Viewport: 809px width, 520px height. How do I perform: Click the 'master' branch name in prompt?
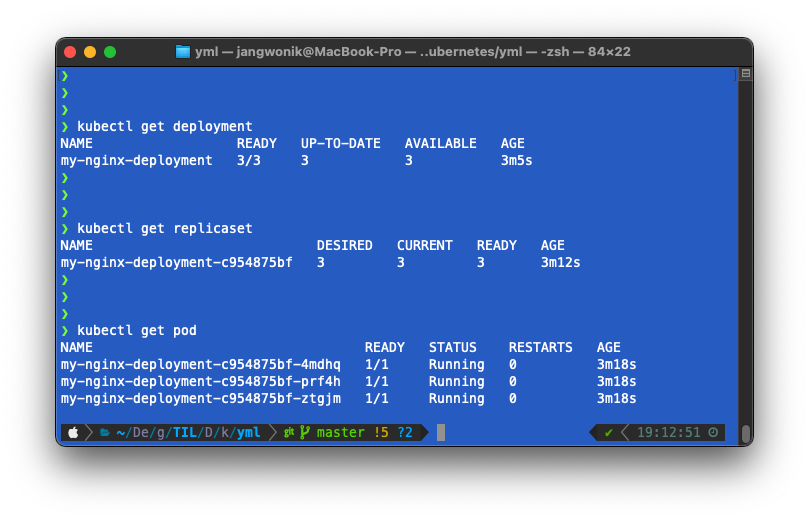[x=341, y=432]
